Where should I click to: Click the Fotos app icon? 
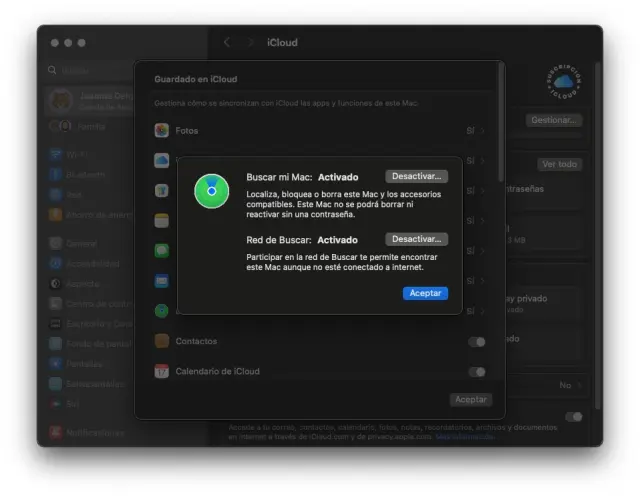click(161, 131)
